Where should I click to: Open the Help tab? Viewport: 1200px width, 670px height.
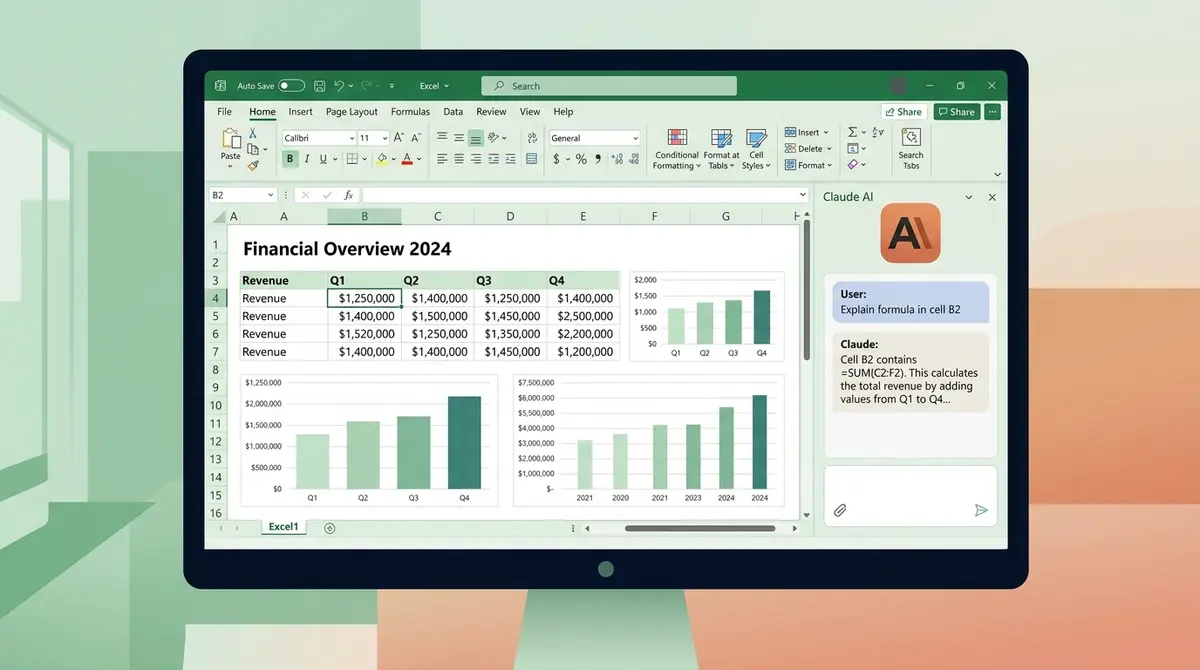[563, 112]
